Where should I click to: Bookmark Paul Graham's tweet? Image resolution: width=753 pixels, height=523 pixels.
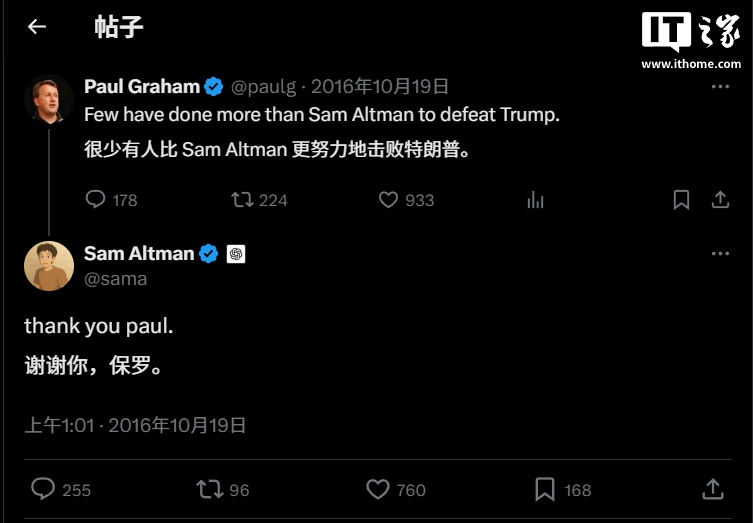tap(681, 200)
